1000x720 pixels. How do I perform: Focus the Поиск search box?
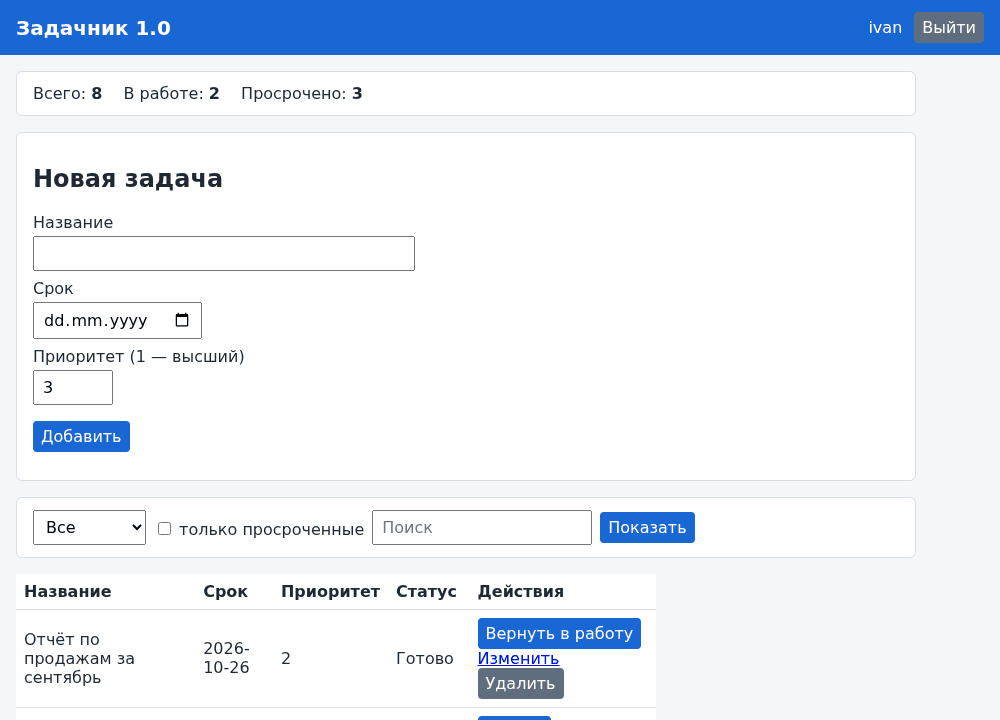point(482,527)
